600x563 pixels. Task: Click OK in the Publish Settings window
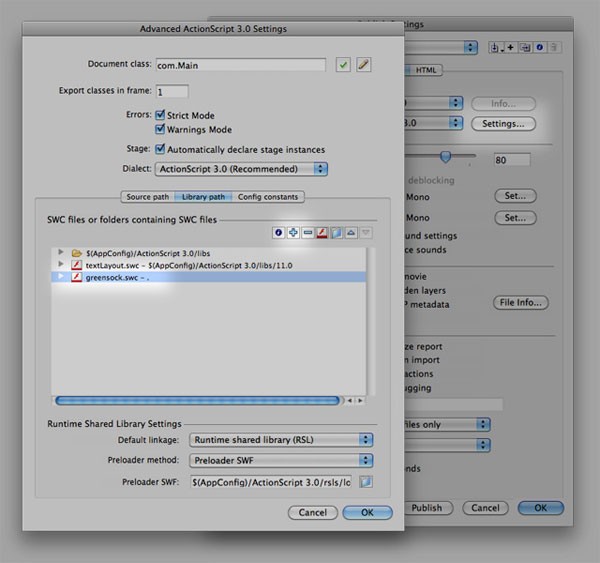coord(541,508)
